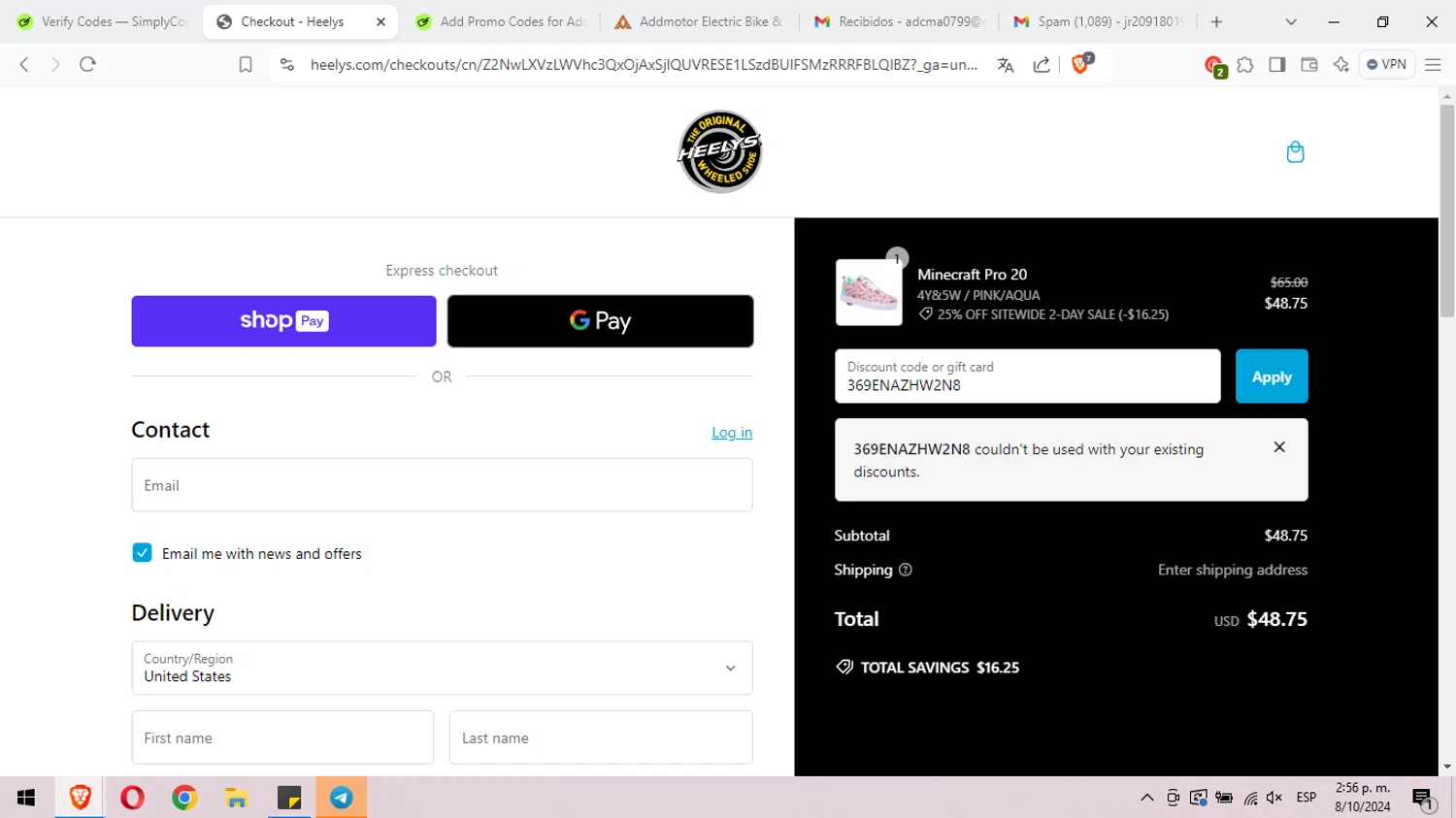The height and width of the screenshot is (818, 1456).
Task: Open the browser hamburger menu
Action: point(1433,65)
